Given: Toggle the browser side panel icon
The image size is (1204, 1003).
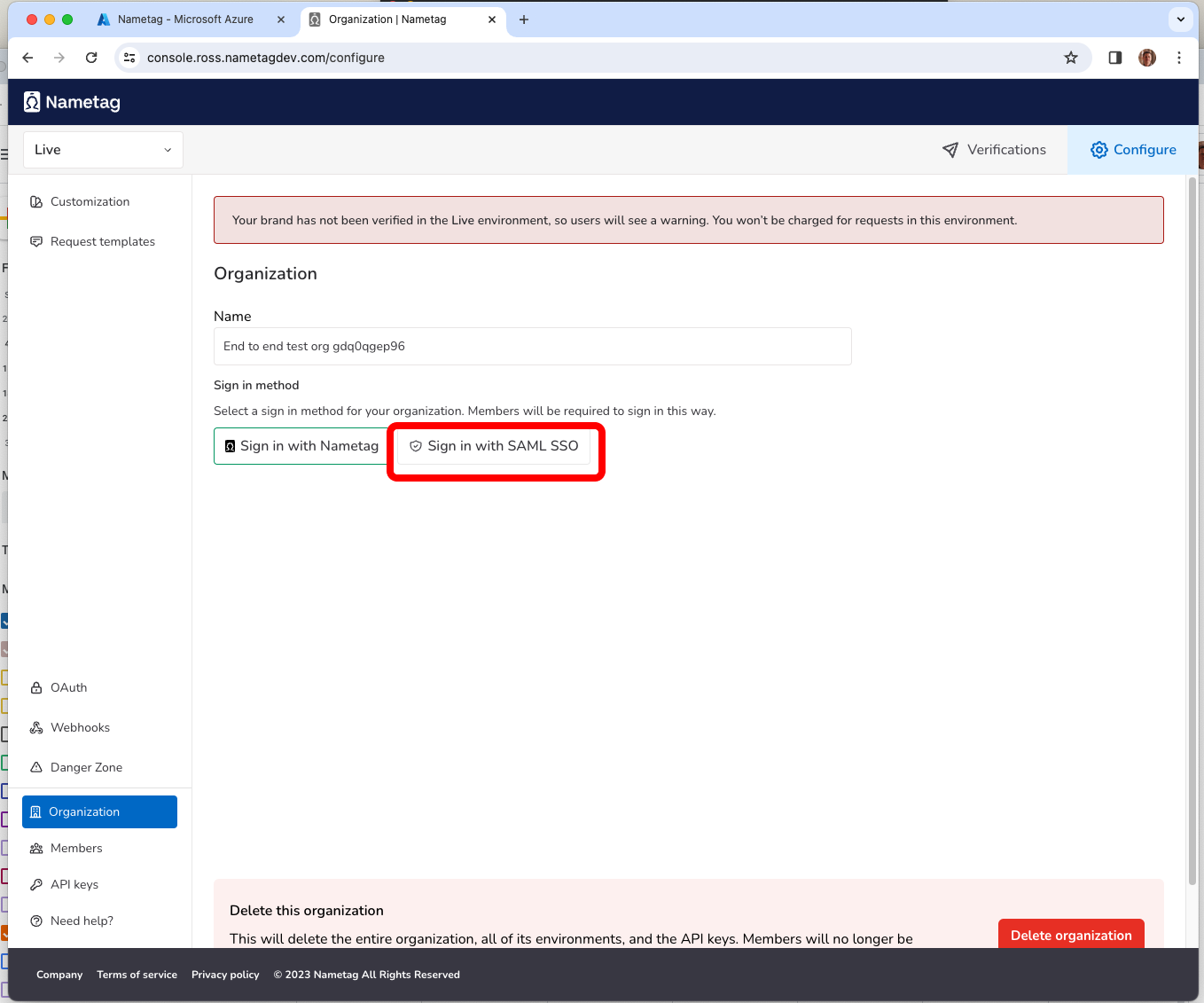Looking at the screenshot, I should tap(1115, 58).
